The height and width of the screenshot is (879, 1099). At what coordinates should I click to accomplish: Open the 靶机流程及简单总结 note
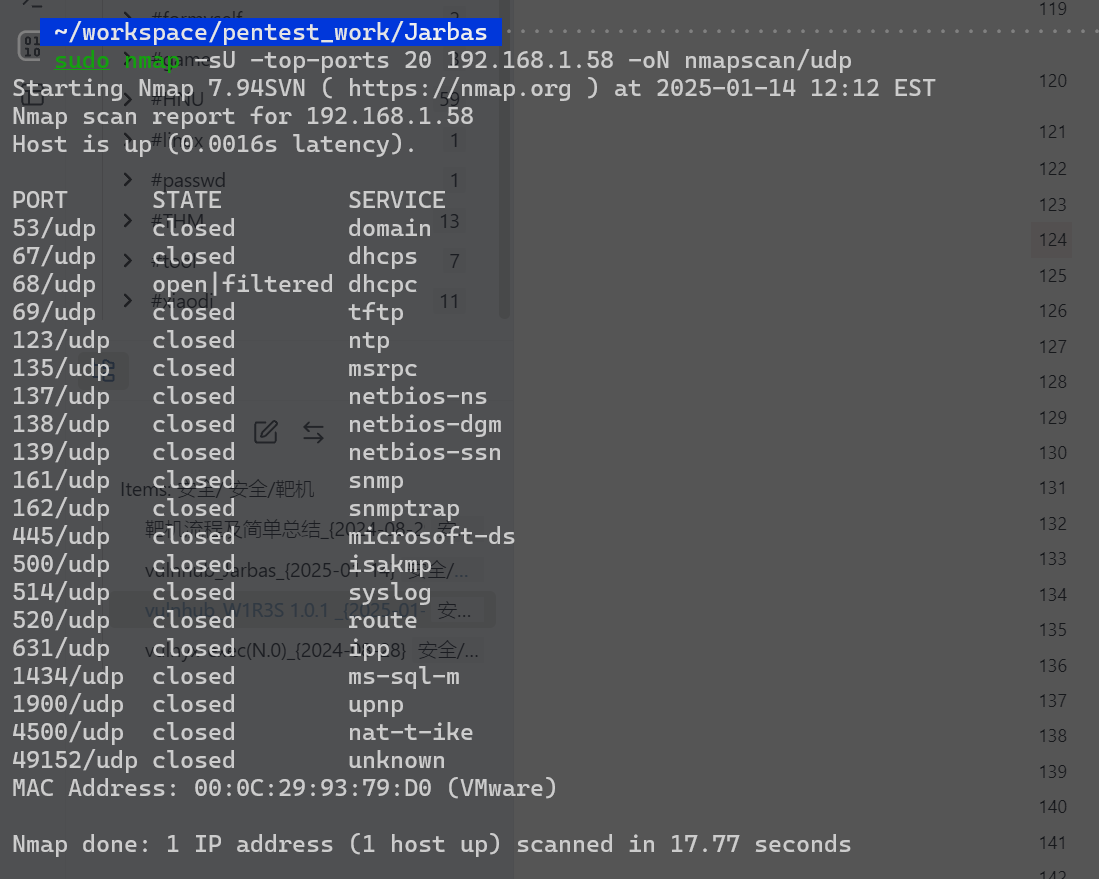(302, 529)
